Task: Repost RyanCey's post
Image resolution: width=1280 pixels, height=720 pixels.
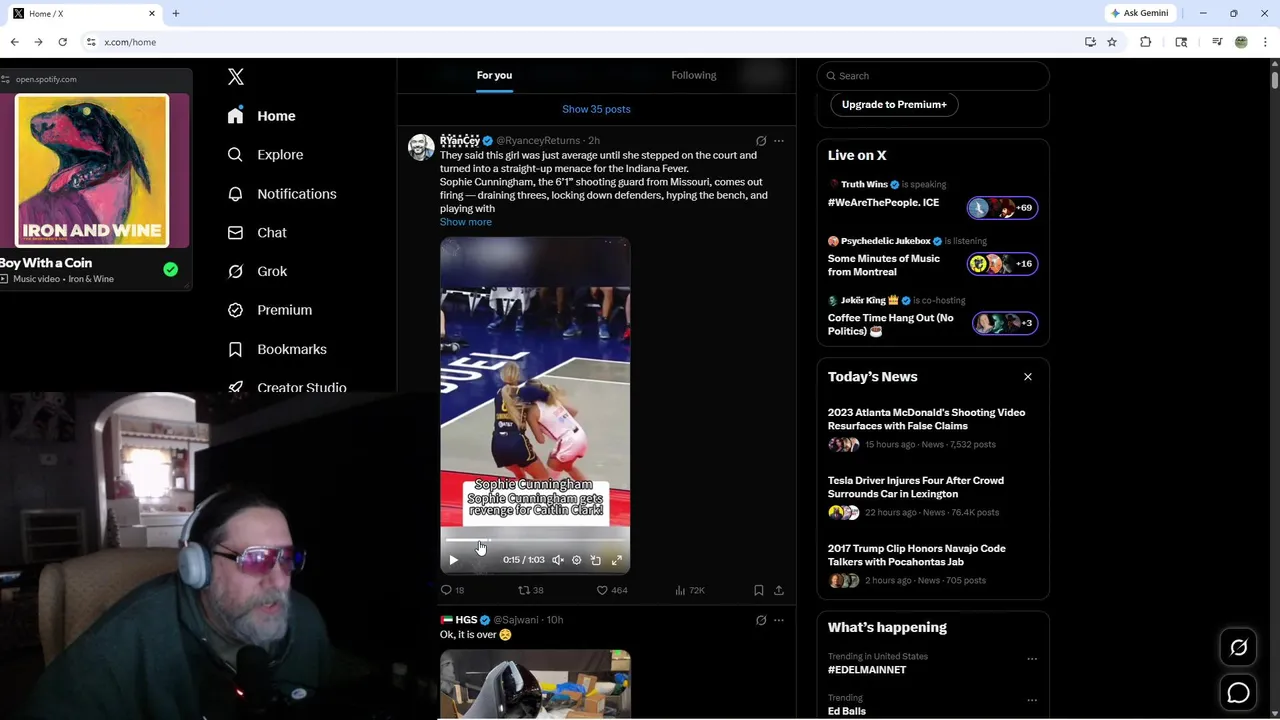Action: click(530, 590)
